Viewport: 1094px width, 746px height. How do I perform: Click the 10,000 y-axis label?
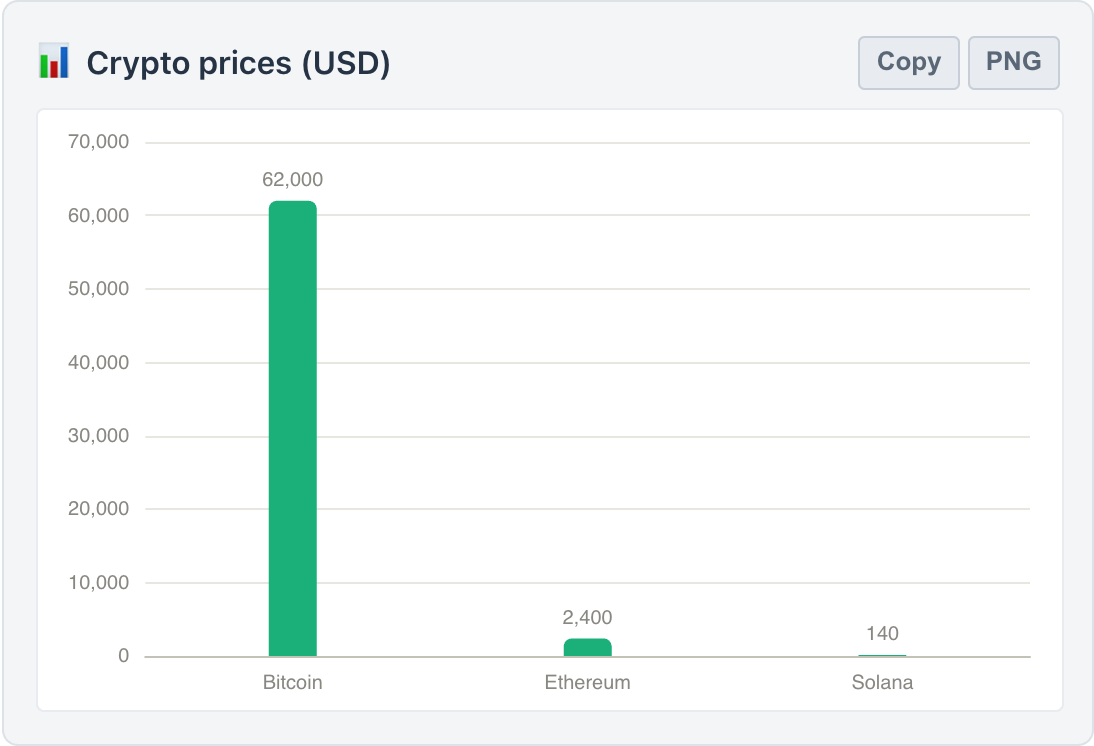(98, 583)
